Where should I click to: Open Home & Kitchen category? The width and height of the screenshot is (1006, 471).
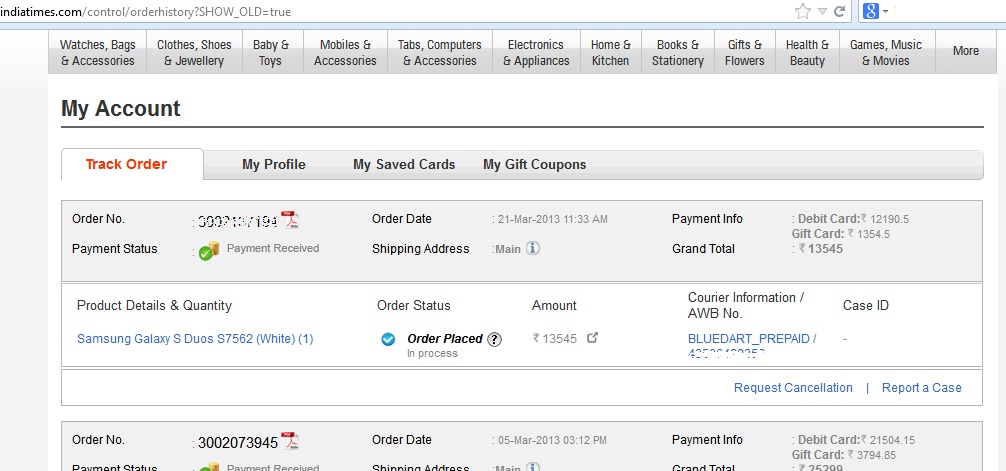click(x=611, y=53)
